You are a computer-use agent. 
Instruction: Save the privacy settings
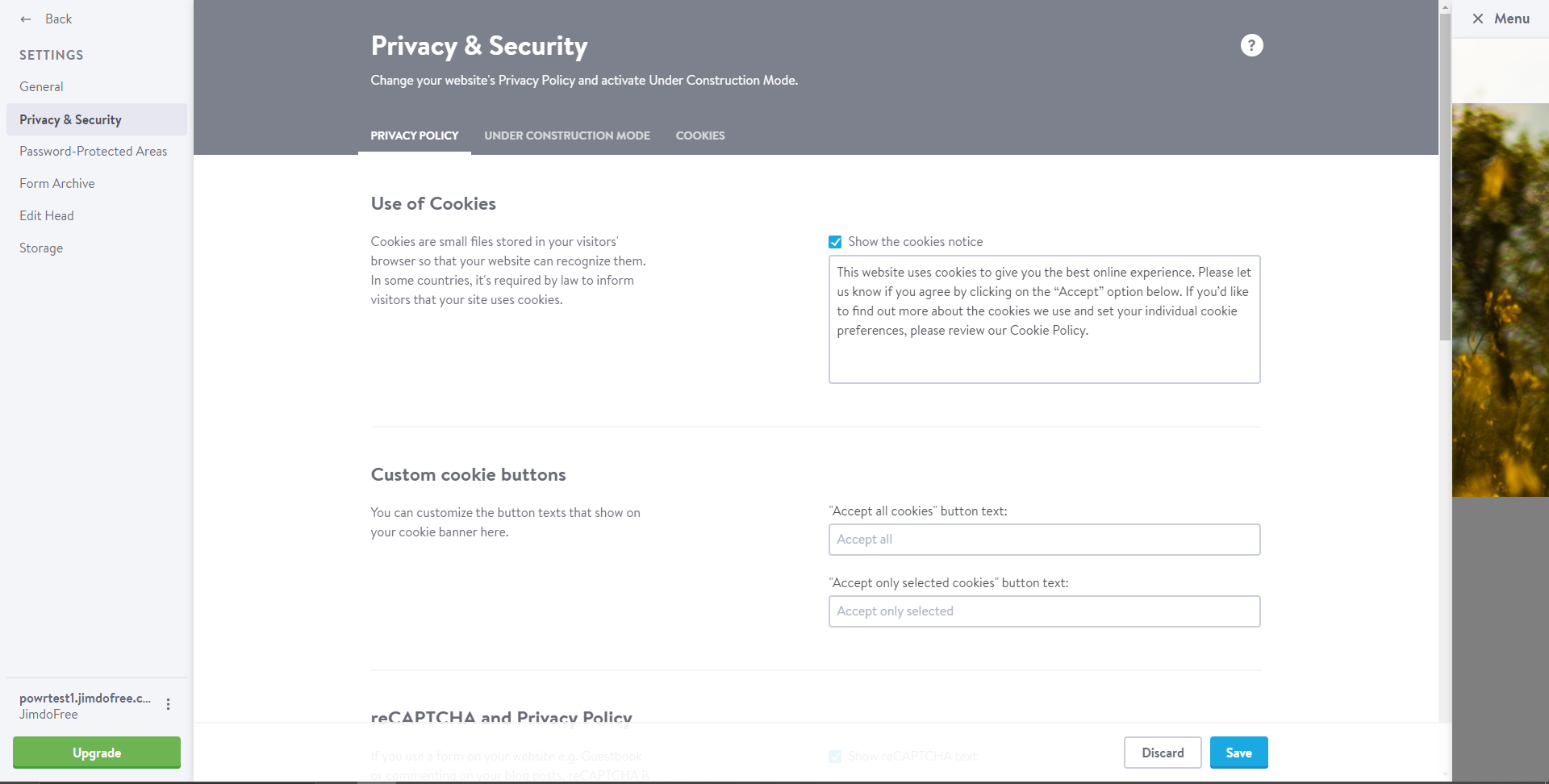1239,753
